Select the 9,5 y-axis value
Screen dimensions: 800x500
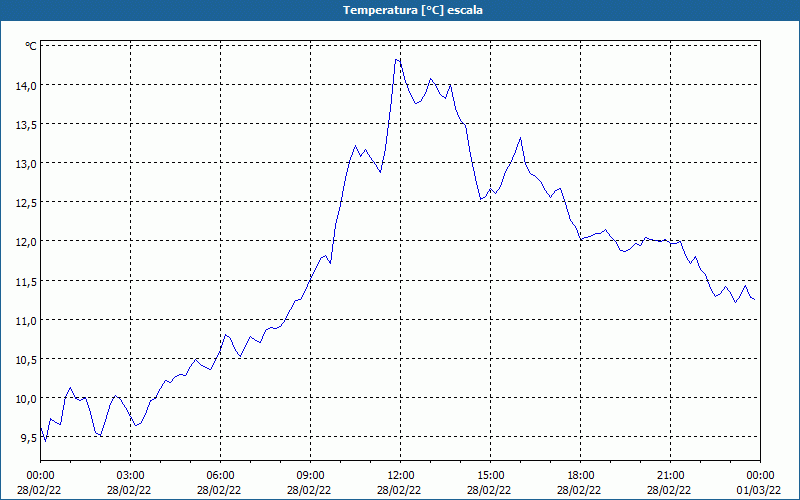click(x=29, y=438)
